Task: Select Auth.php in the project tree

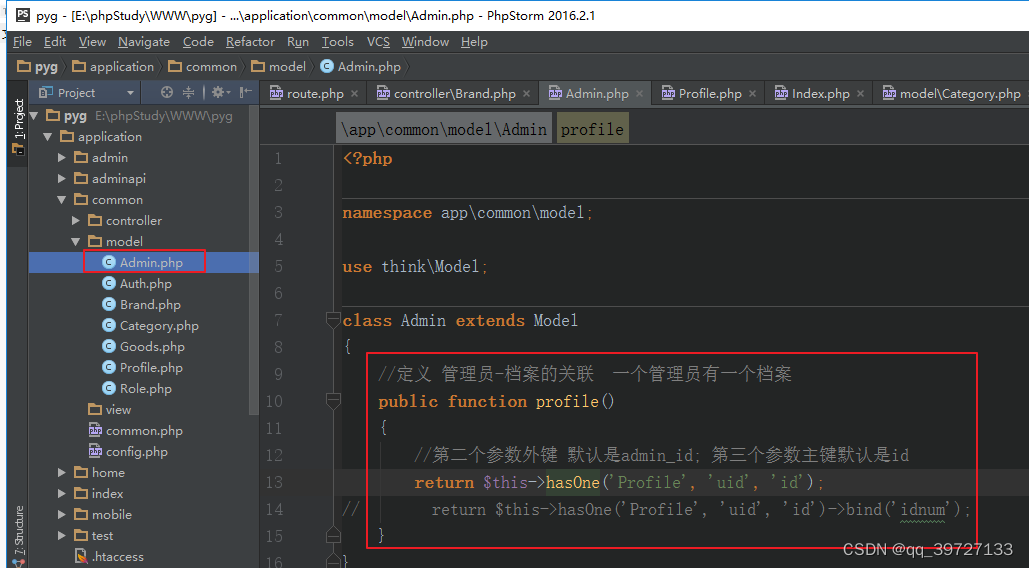Action: [137, 283]
